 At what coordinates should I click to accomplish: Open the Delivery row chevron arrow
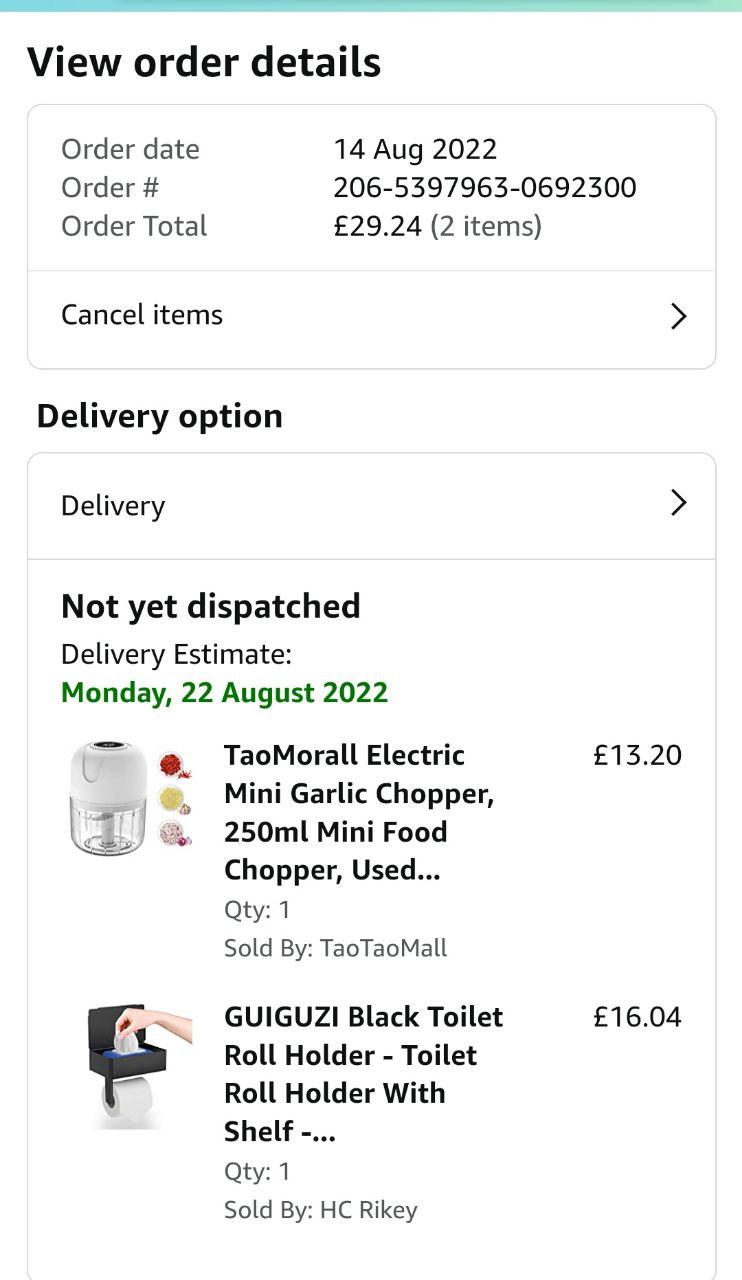678,502
